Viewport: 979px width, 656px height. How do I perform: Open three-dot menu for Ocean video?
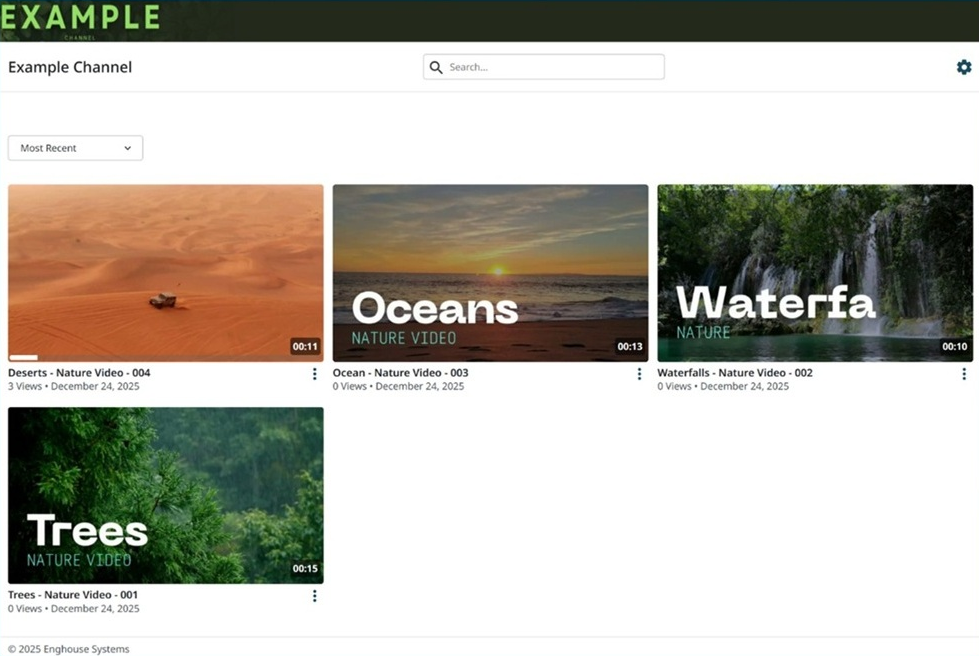(x=639, y=374)
